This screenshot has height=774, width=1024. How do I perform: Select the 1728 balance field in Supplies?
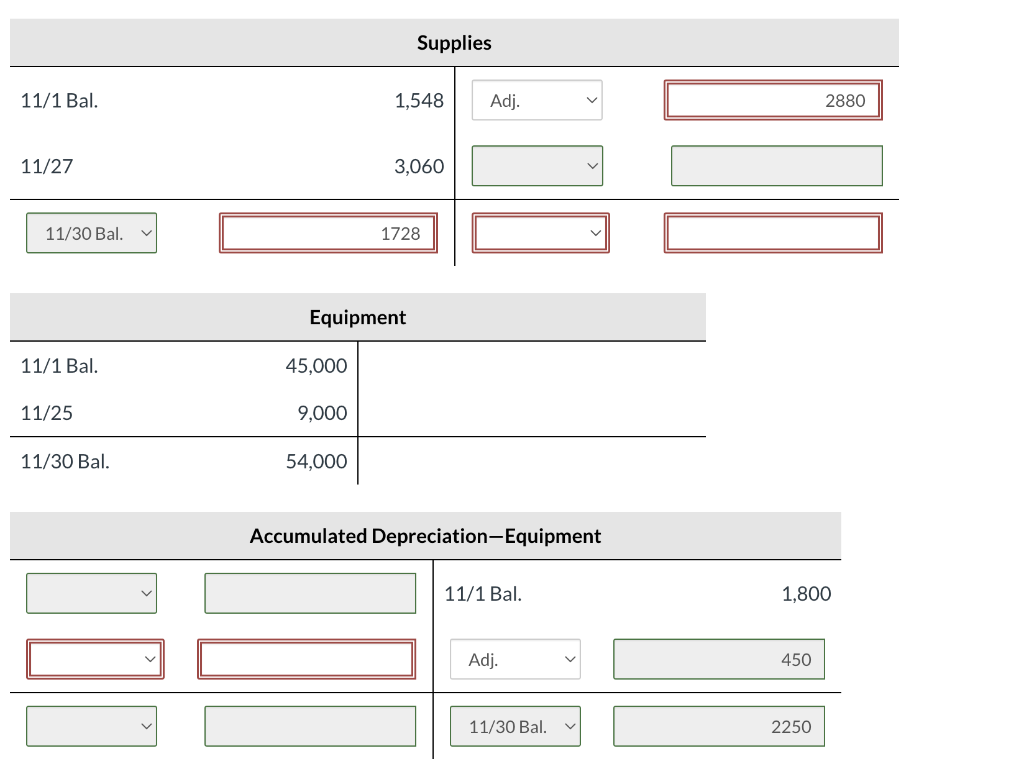tap(328, 232)
